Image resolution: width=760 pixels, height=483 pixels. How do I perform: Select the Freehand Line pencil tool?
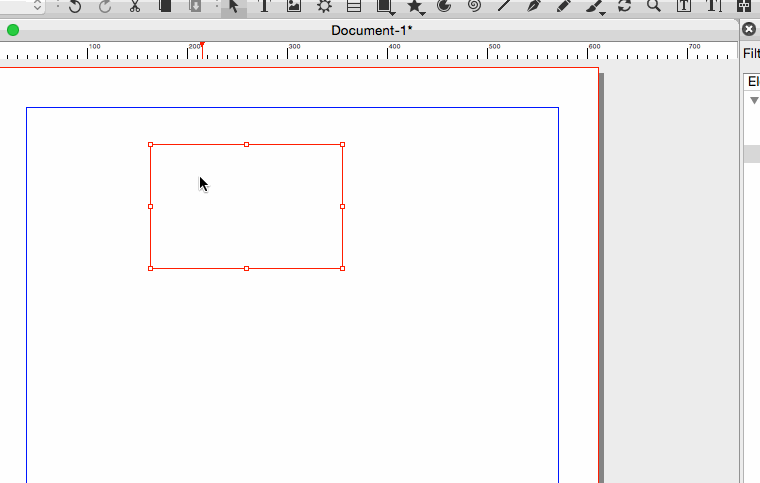pyautogui.click(x=564, y=6)
